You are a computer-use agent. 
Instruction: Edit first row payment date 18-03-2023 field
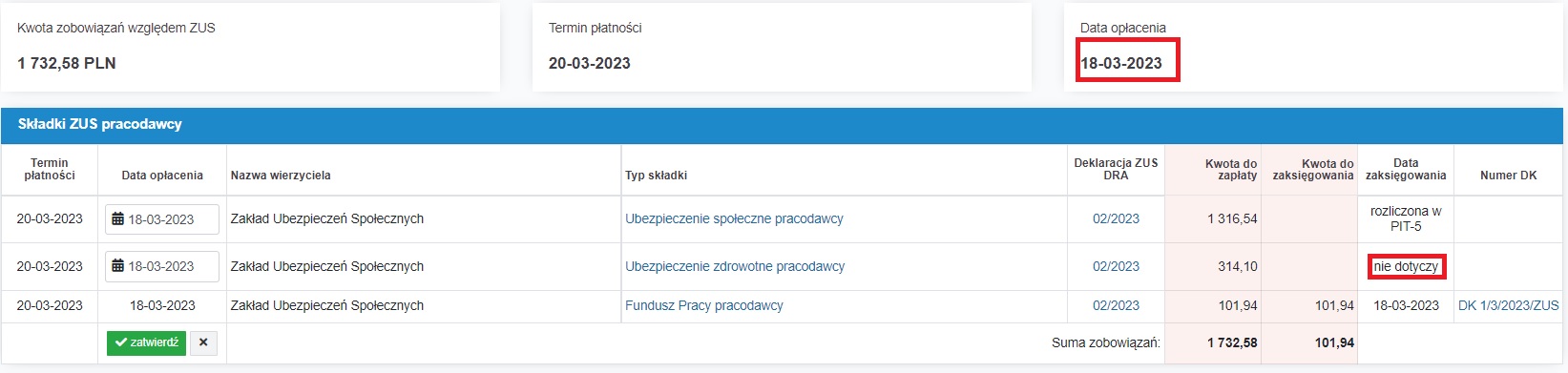click(x=162, y=219)
